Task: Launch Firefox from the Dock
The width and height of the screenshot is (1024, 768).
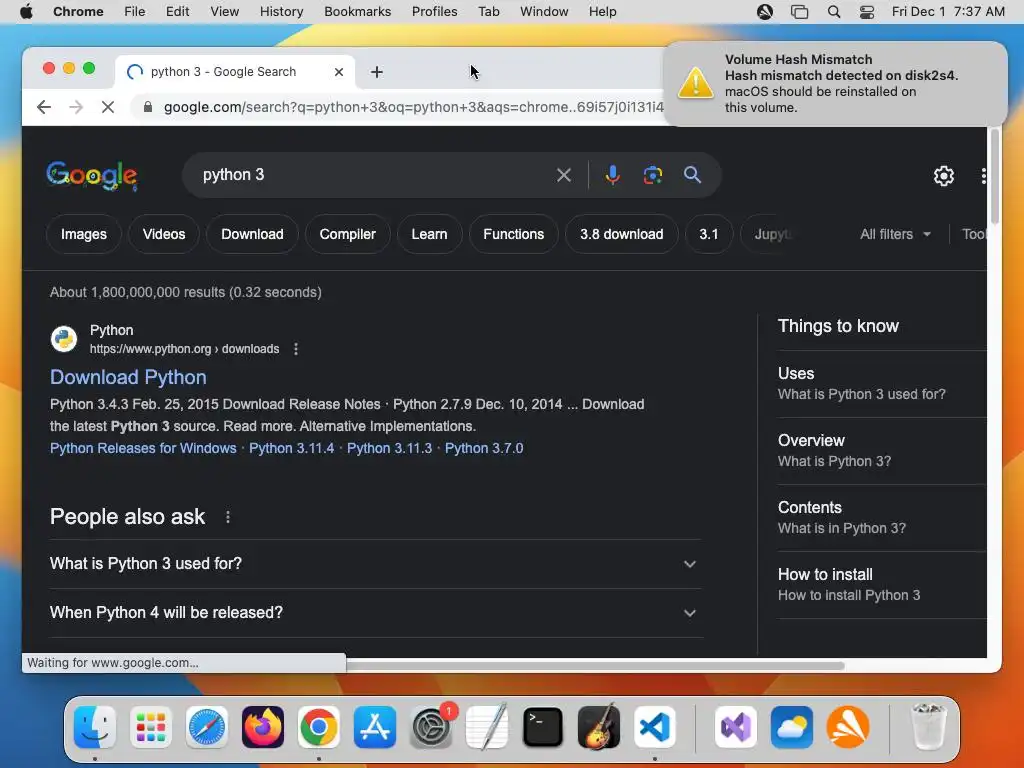Action: pos(263,727)
